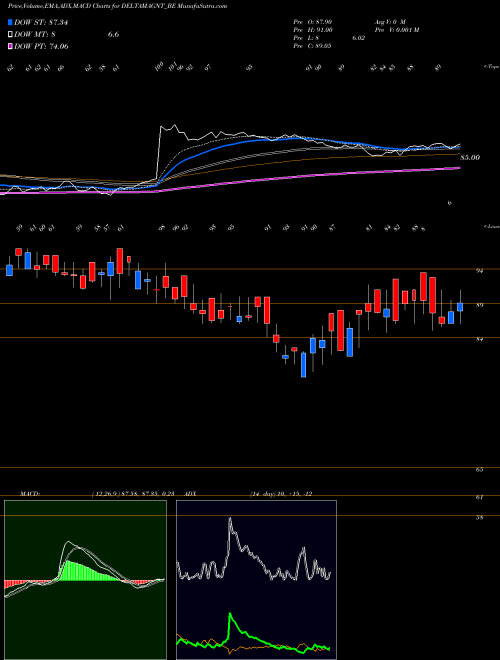Click the Tops marker label at right edge
Image resolution: width=500 pixels, height=660 pixels.
[x=491, y=67]
